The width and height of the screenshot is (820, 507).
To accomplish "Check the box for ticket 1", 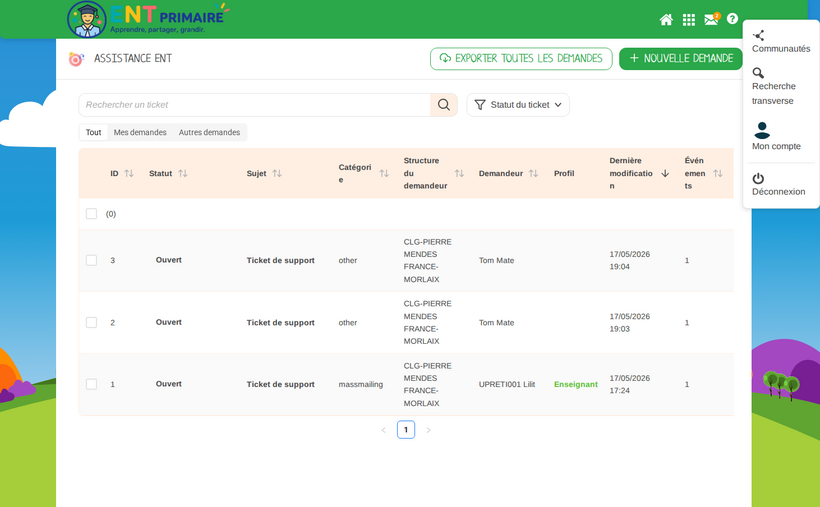I will 92,384.
